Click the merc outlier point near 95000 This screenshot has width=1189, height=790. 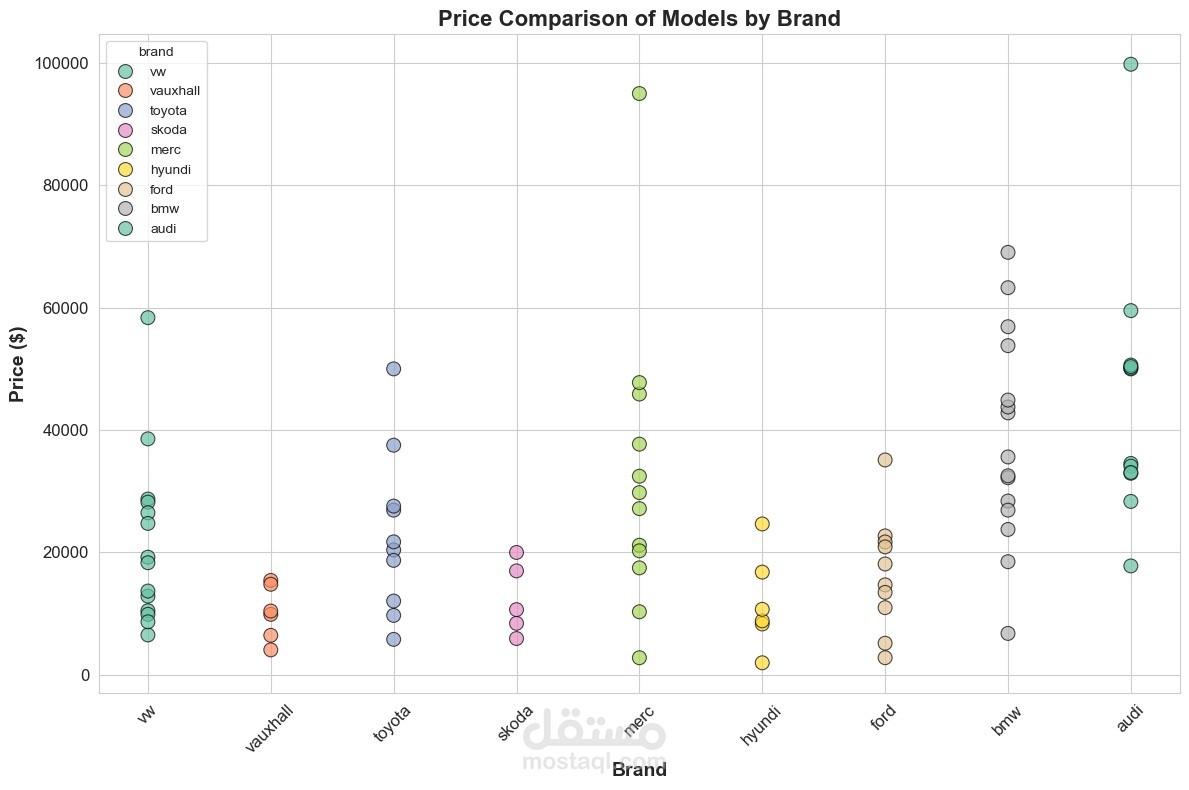[x=639, y=93]
